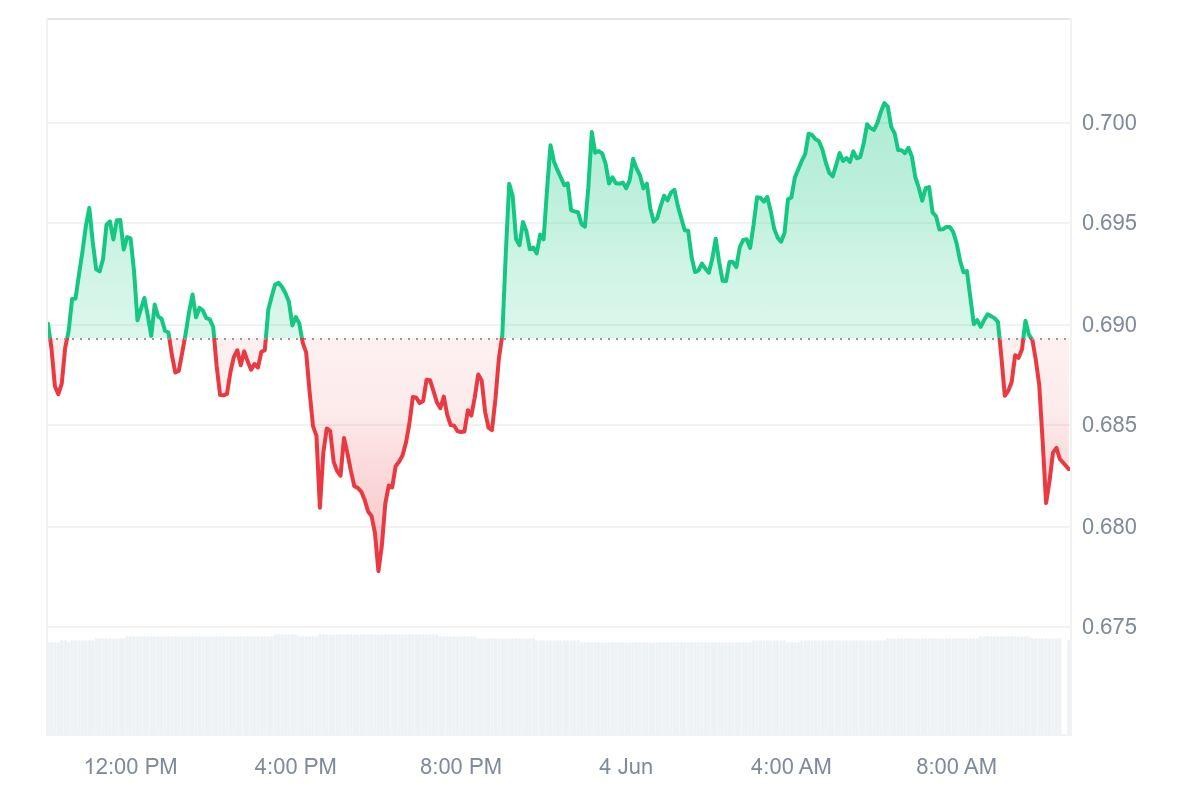
Task: Click the 0.680 price axis label
Action: tap(1109, 526)
